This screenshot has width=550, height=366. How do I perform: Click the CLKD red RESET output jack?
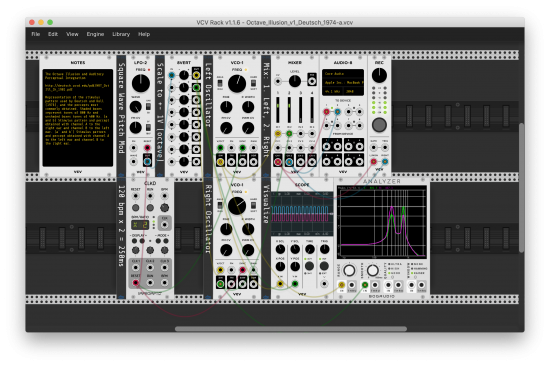135,282
